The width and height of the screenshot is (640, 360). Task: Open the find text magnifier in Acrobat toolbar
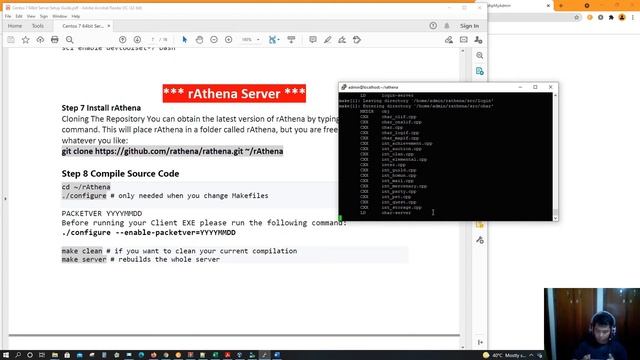70,40
